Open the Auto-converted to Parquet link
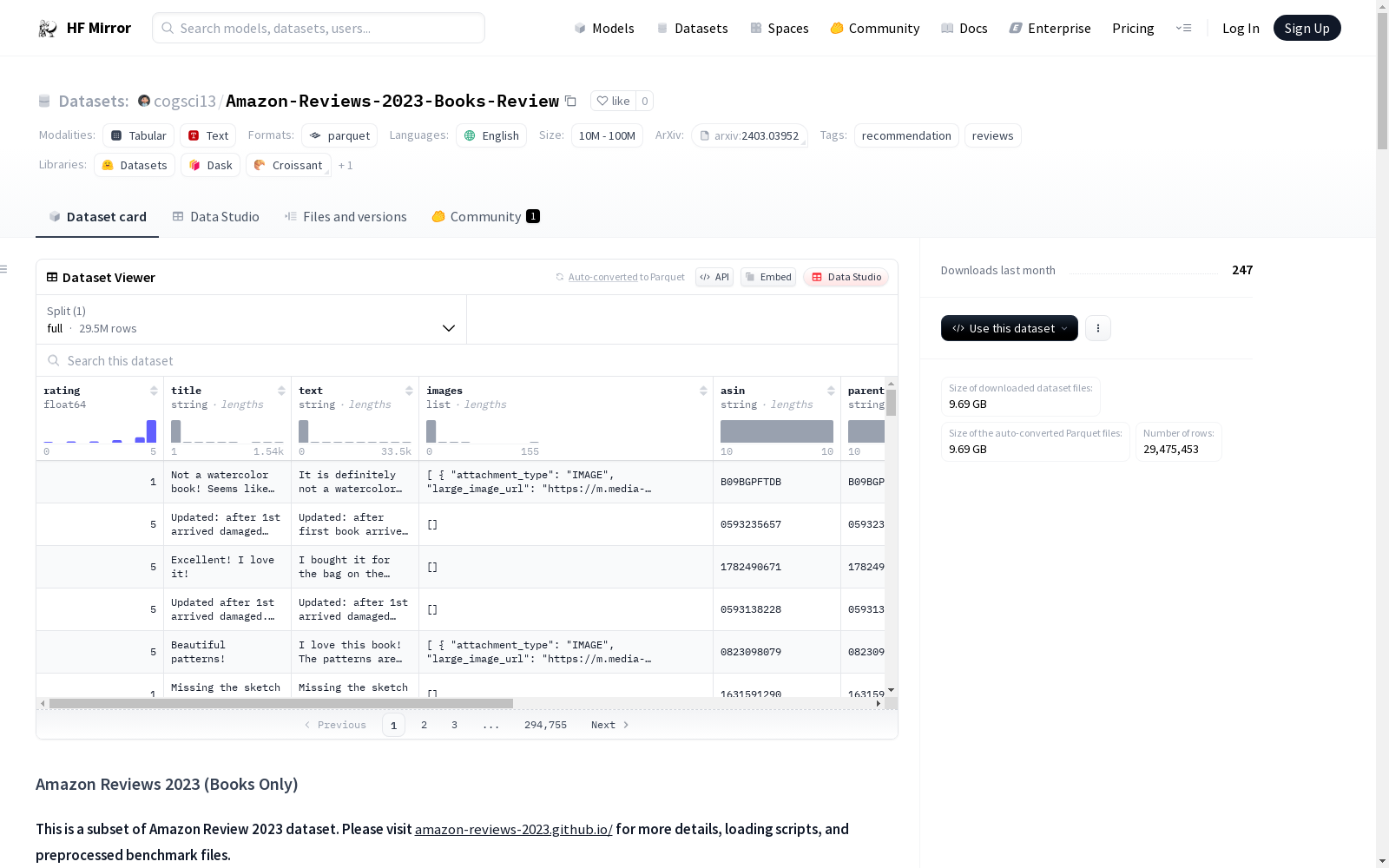 coord(620,277)
